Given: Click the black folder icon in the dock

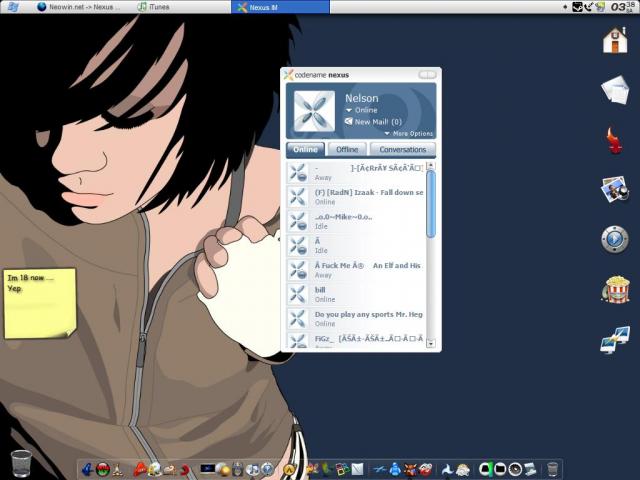Looking at the screenshot, I should pos(500,470).
